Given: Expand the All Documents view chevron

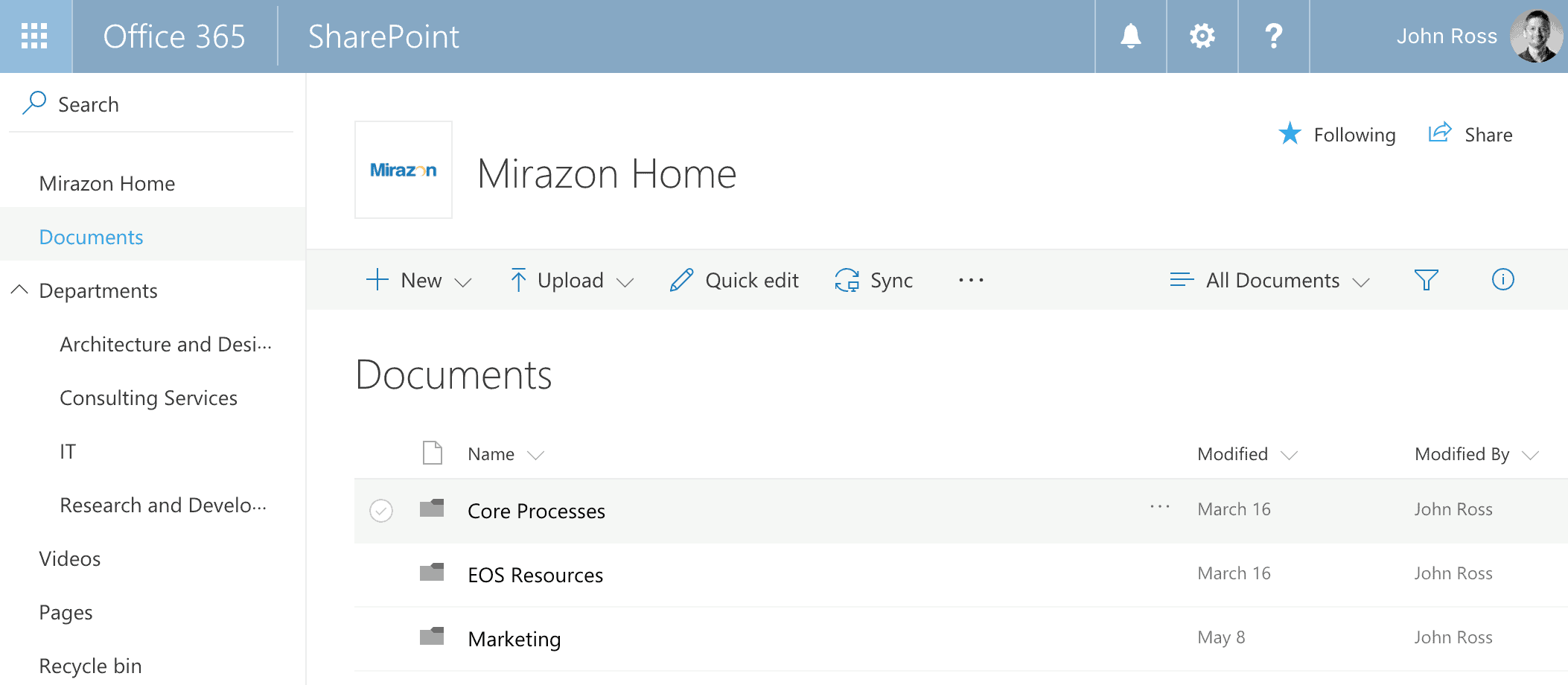Looking at the screenshot, I should coord(1361,282).
